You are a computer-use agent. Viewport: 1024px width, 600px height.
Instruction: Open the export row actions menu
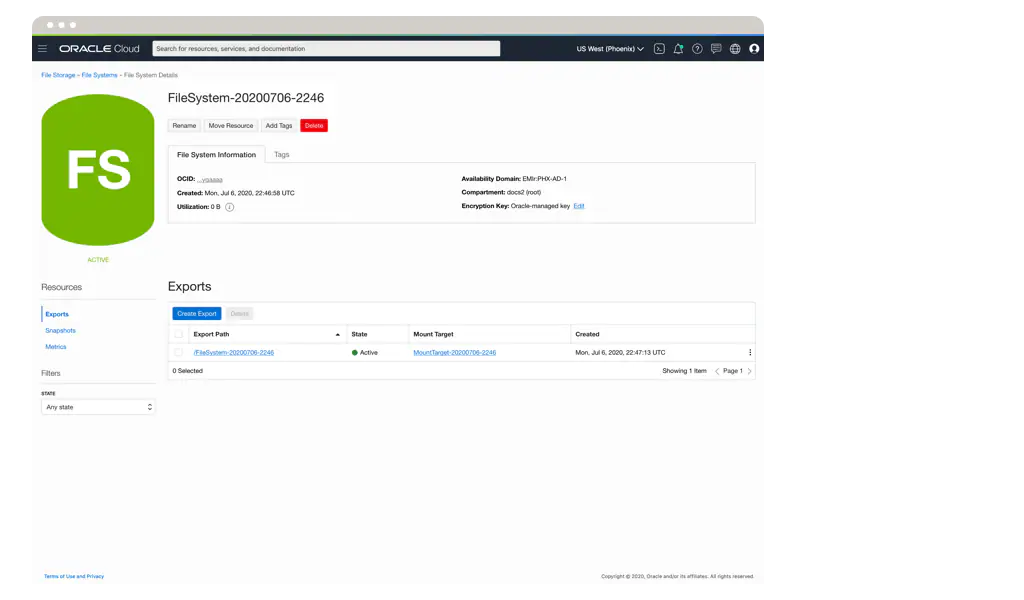[750, 352]
